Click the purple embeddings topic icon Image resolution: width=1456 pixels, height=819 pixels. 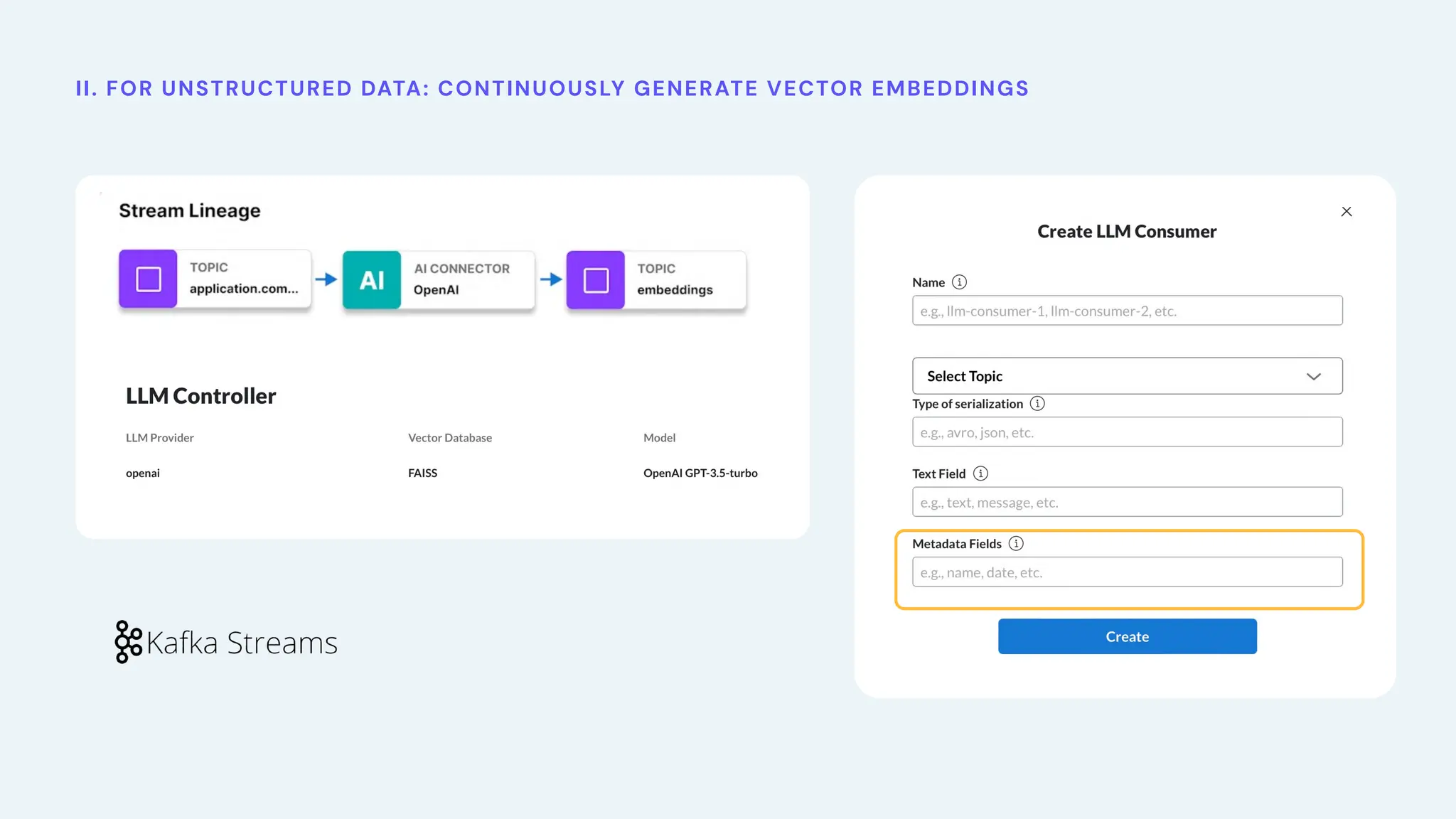click(596, 279)
